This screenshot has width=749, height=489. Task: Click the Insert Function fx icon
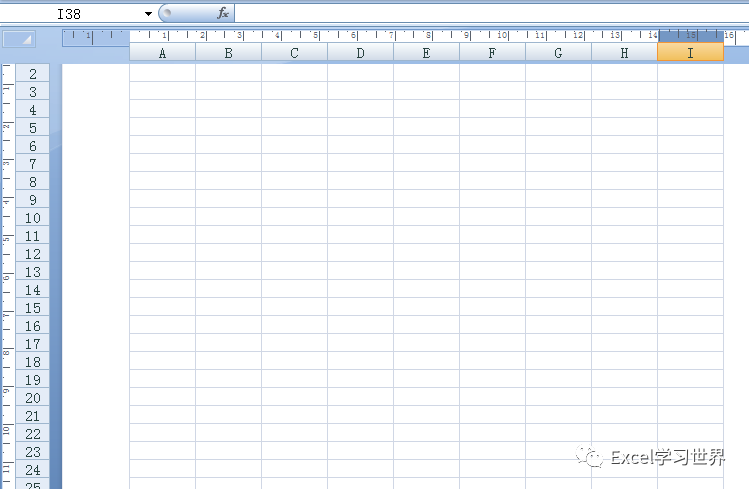click(x=223, y=14)
